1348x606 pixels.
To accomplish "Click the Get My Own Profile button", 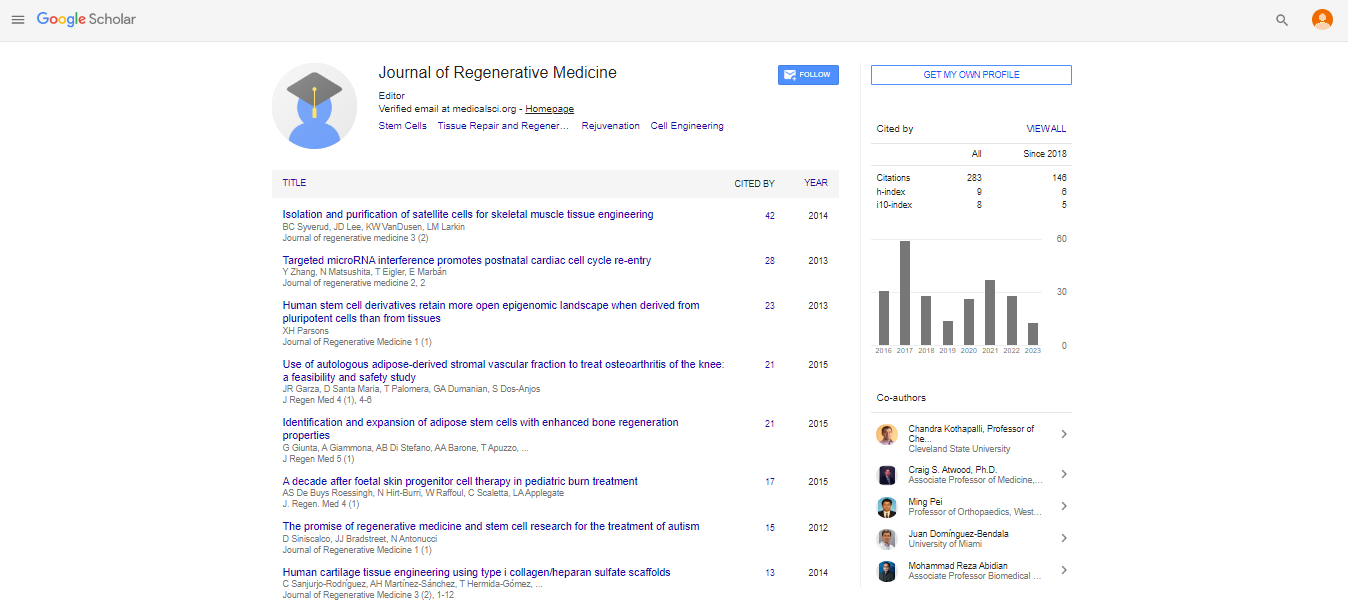I will (971, 75).
